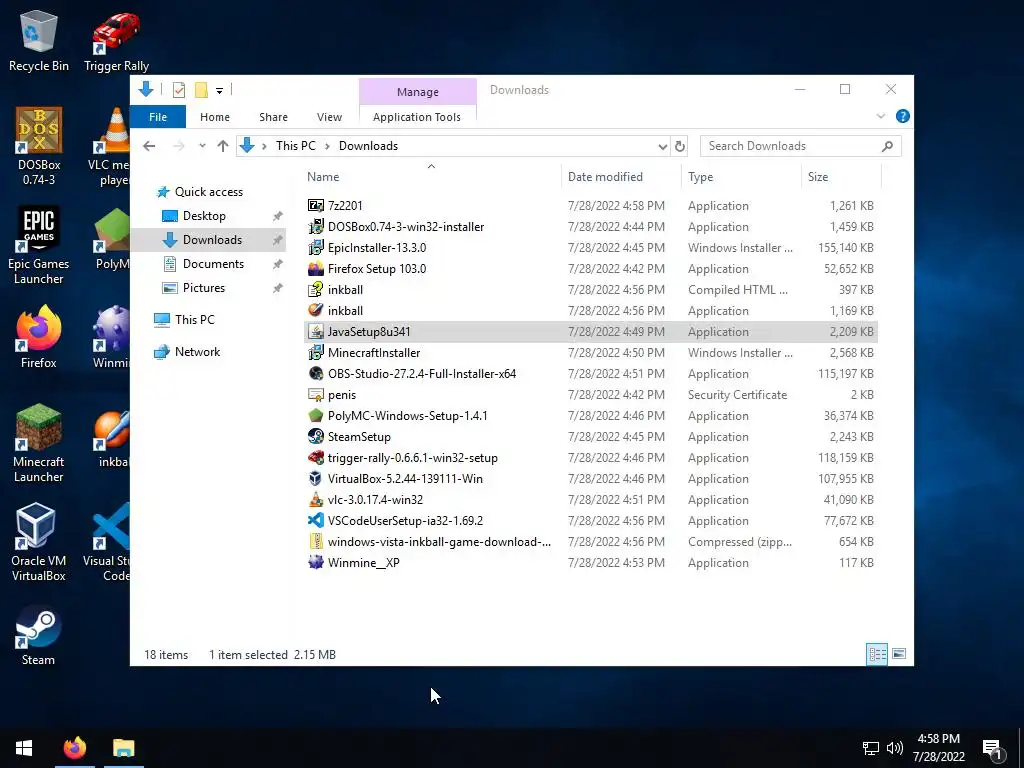The height and width of the screenshot is (768, 1024).
Task: Open Documents in the navigation pane
Action: click(214, 264)
